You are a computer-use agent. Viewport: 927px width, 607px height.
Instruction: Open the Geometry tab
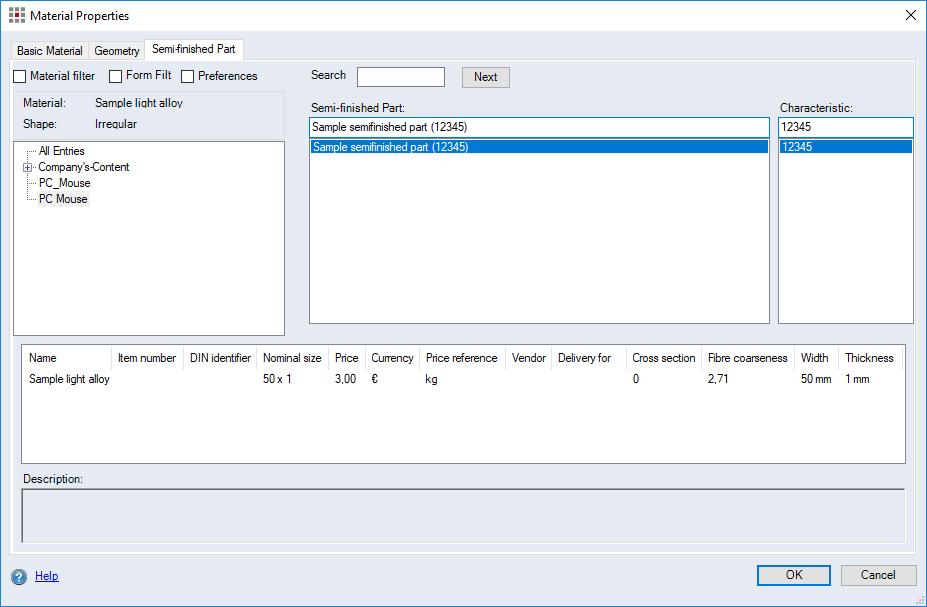tap(116, 50)
